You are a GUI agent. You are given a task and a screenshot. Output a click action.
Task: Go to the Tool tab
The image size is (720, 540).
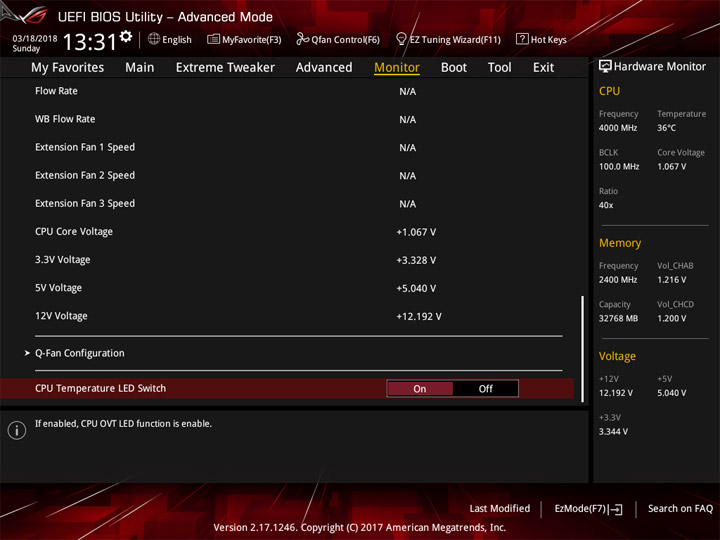point(500,68)
